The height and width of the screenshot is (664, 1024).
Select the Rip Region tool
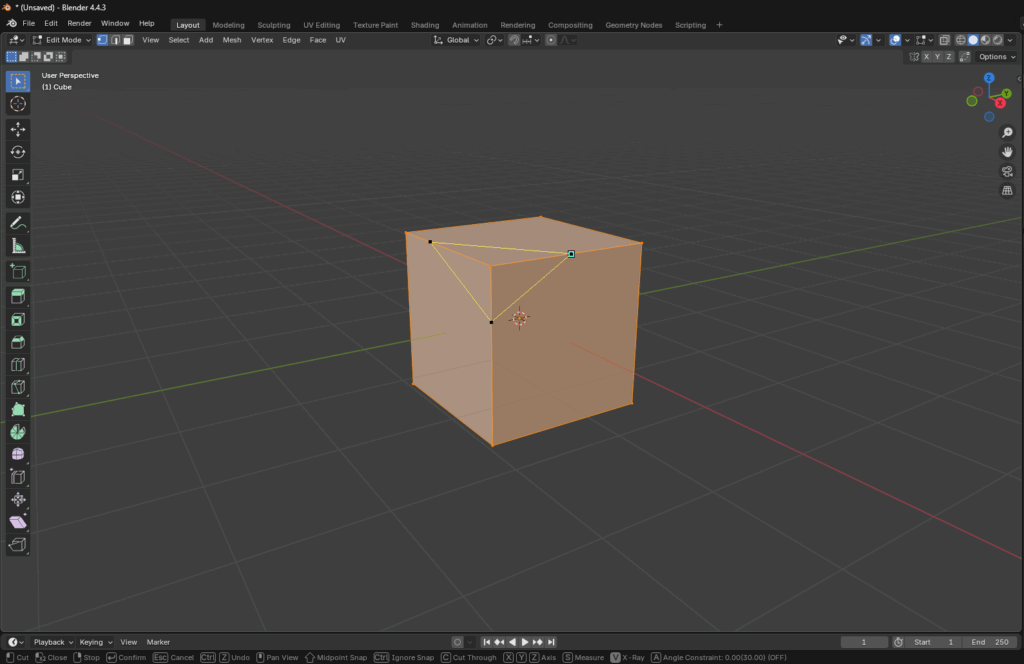[18, 545]
